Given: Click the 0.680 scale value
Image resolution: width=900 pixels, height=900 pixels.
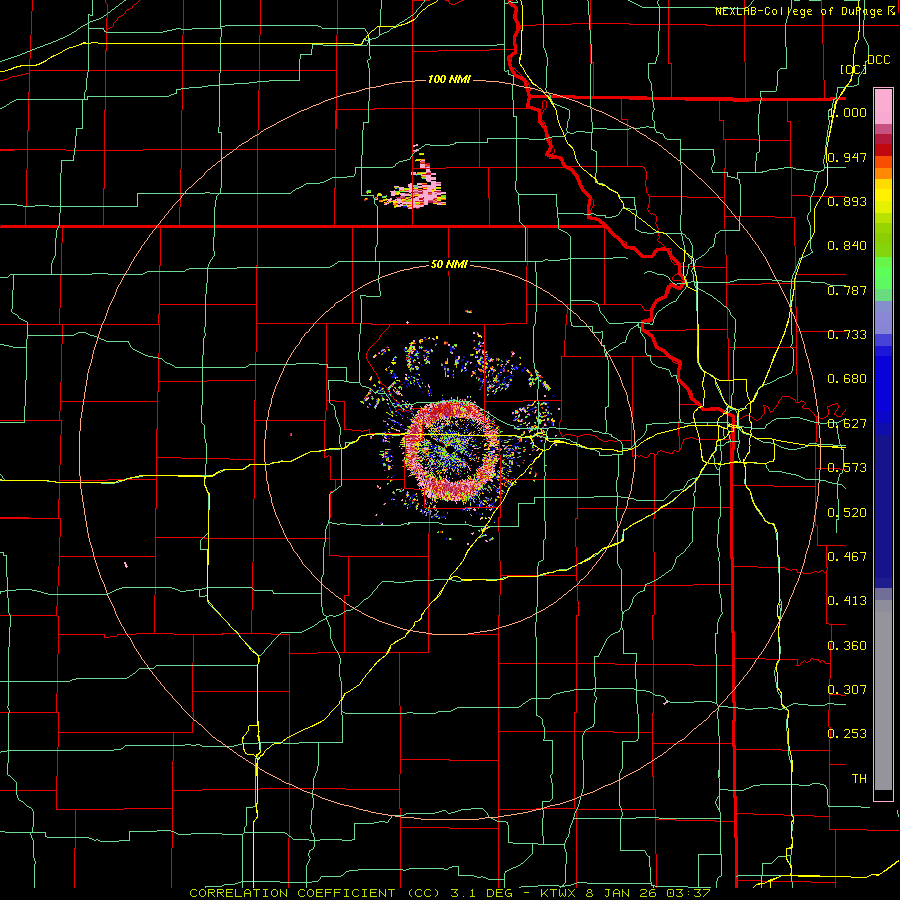Looking at the screenshot, I should [x=847, y=379].
